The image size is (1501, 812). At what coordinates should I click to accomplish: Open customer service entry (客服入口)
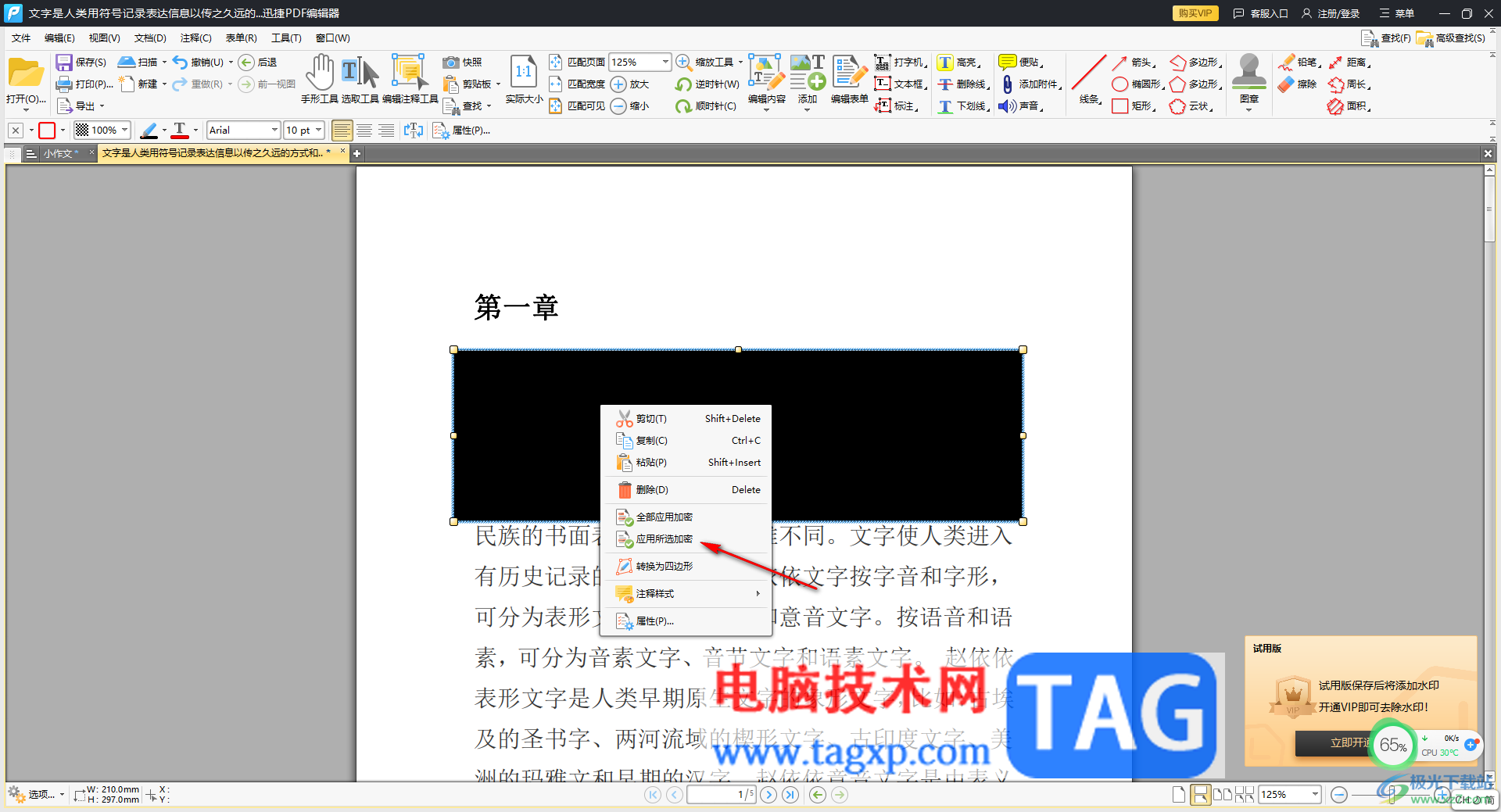coord(1260,13)
